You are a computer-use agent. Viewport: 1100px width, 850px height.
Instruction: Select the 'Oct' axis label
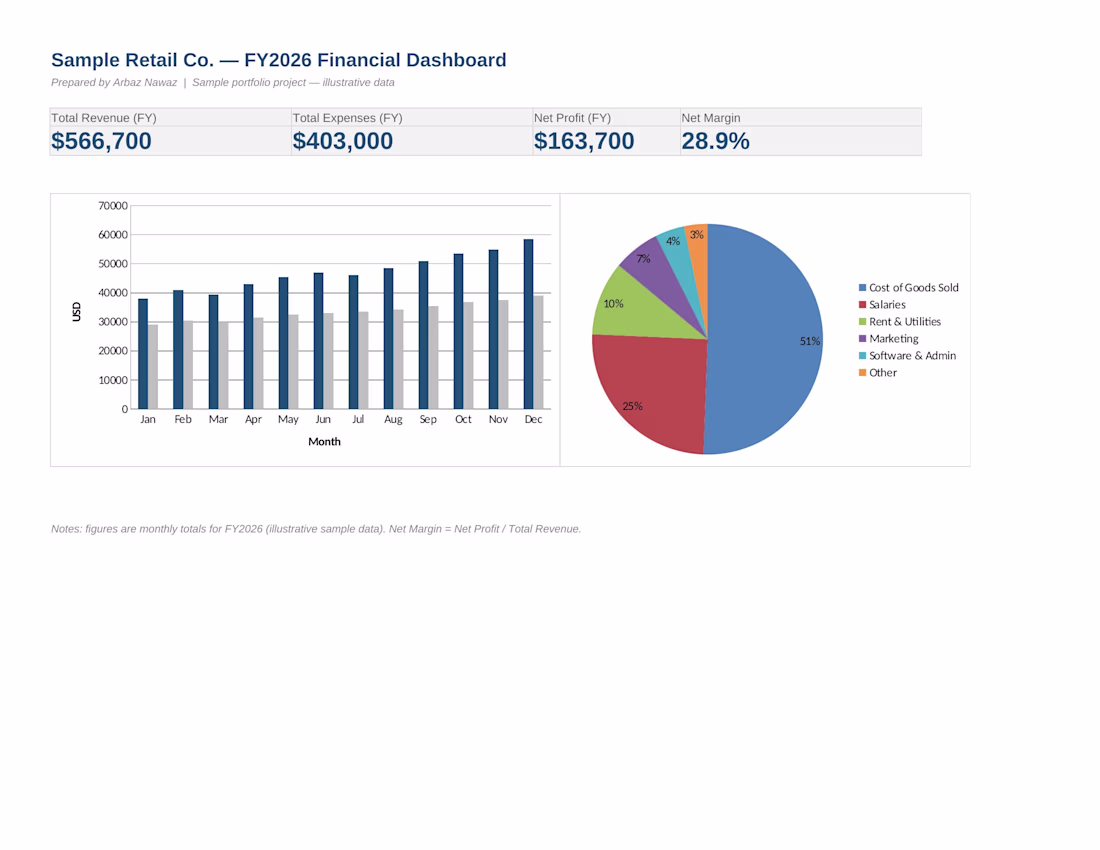463,419
